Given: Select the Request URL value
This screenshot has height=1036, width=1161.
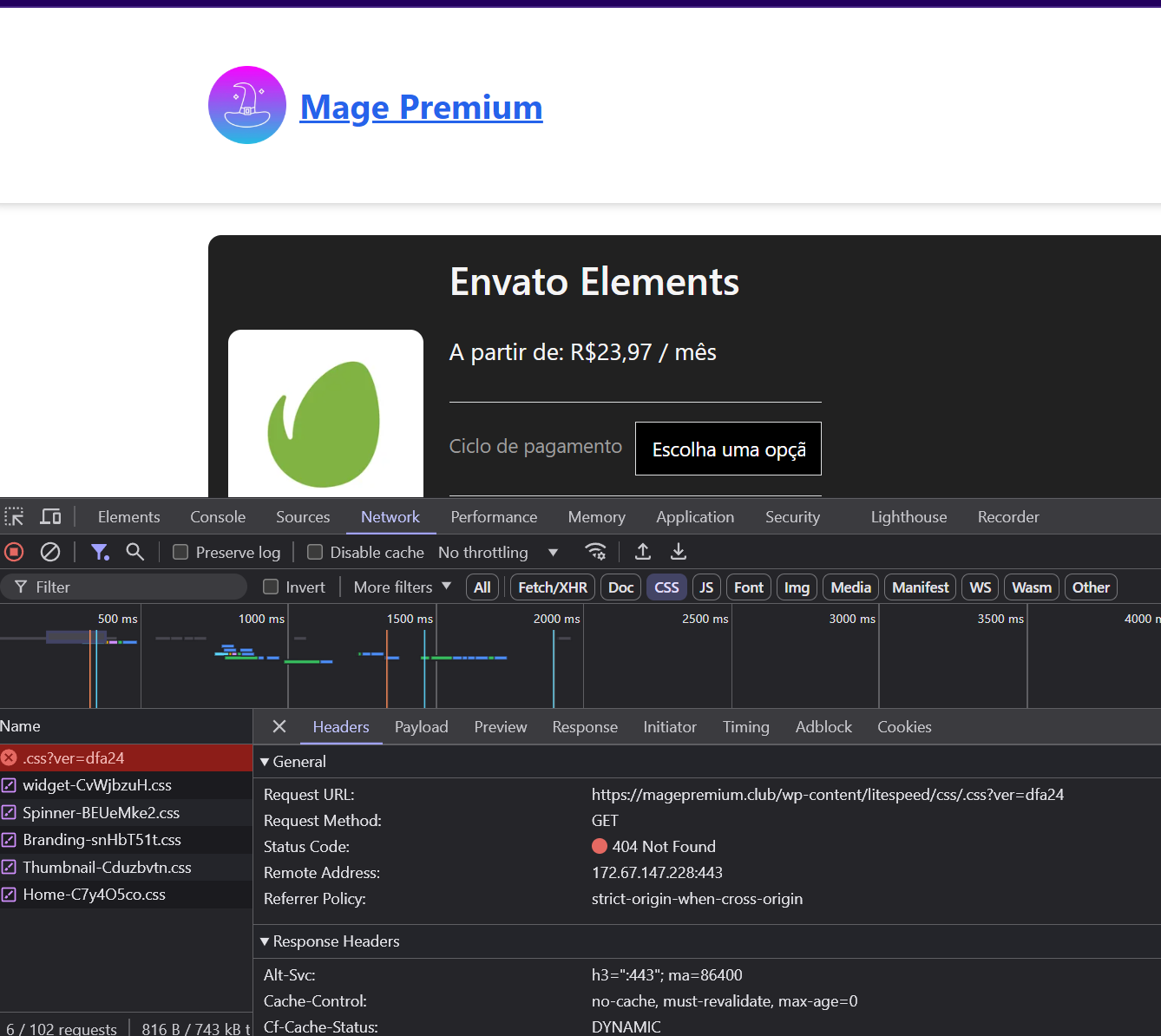Looking at the screenshot, I should pyautogui.click(x=828, y=794).
